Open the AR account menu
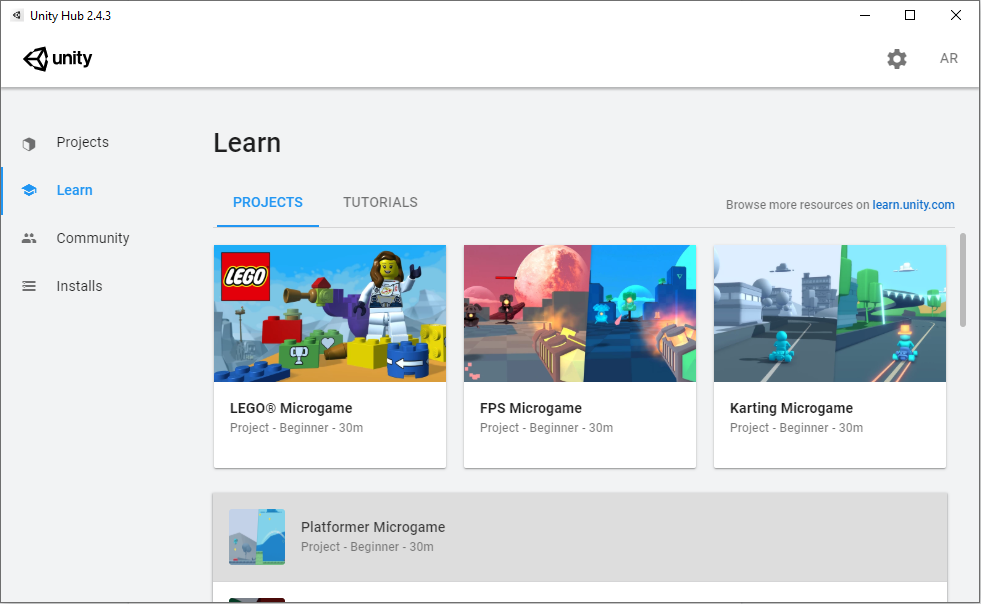Image resolution: width=981 pixels, height=604 pixels. tap(948, 58)
